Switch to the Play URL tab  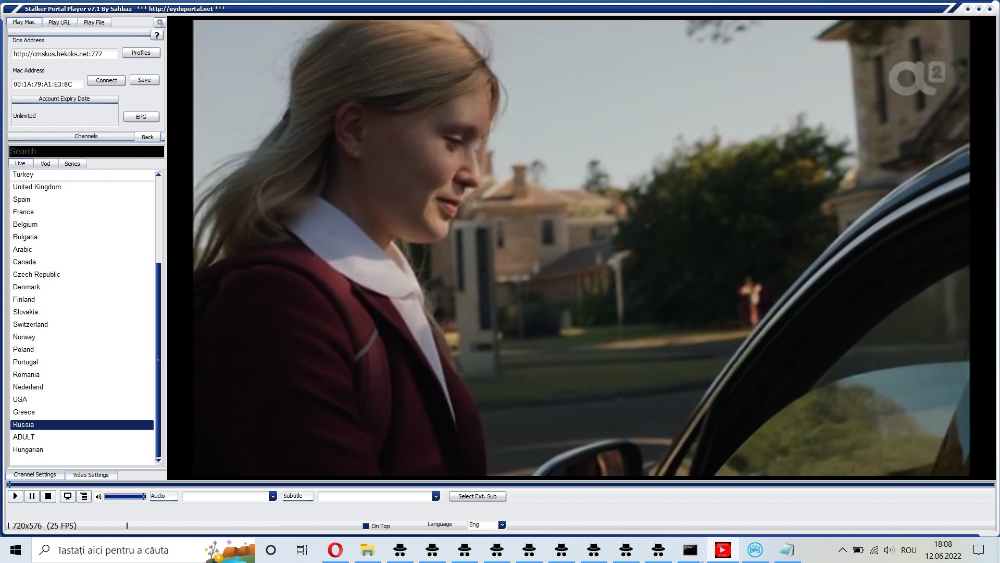click(x=59, y=22)
